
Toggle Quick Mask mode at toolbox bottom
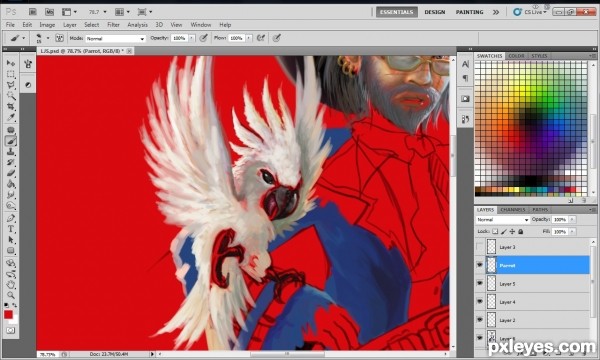10,330
